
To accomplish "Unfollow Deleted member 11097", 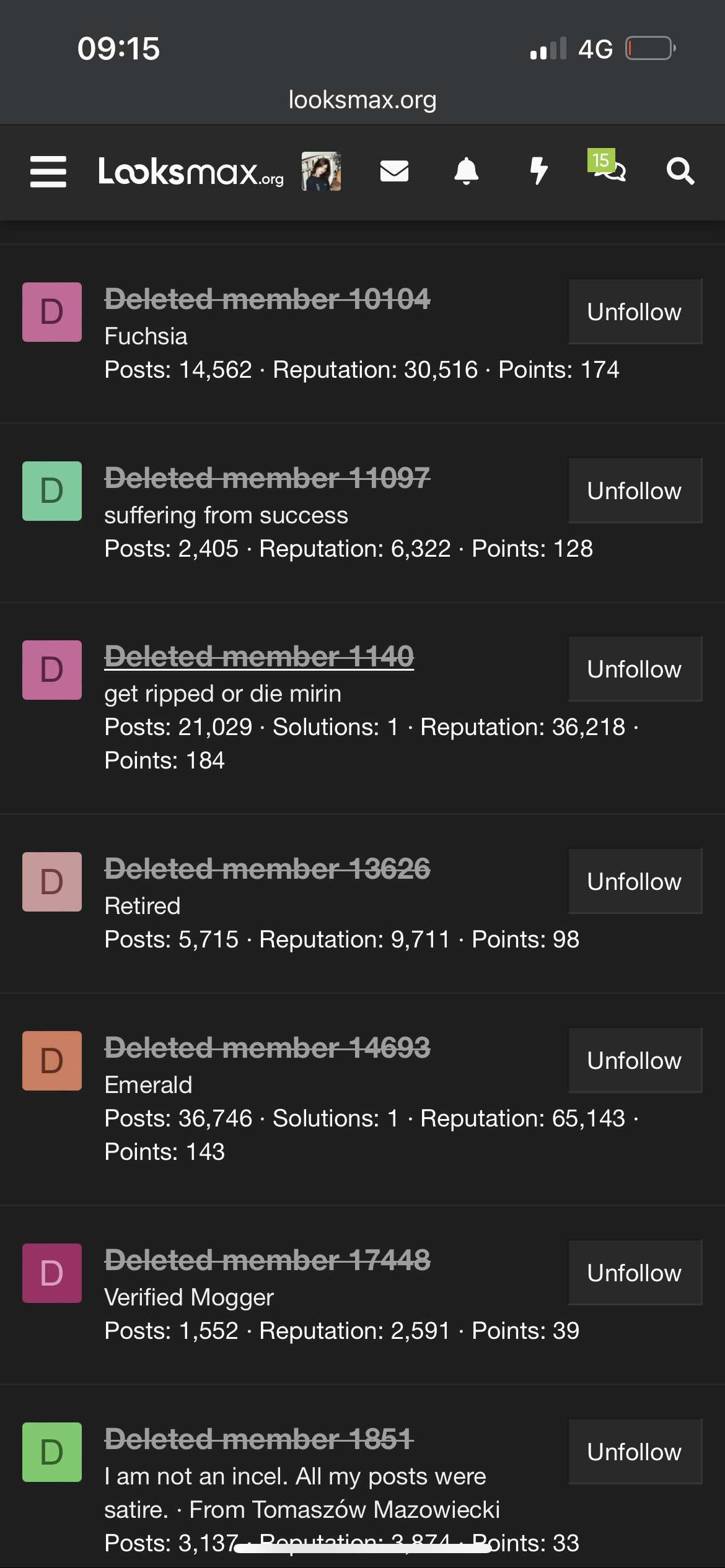I will 635,490.
